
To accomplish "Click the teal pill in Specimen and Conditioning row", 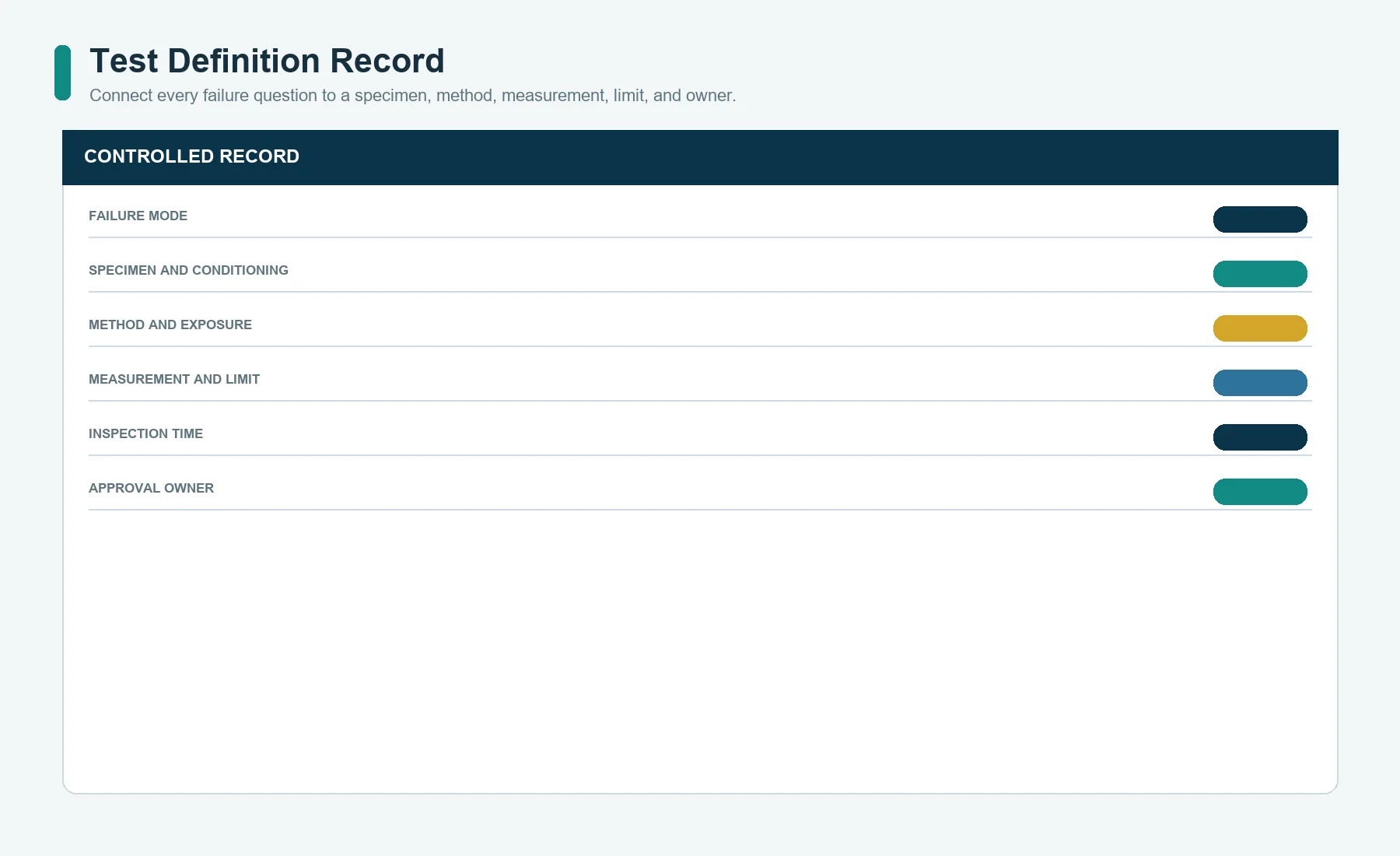I will pyautogui.click(x=1260, y=274).
